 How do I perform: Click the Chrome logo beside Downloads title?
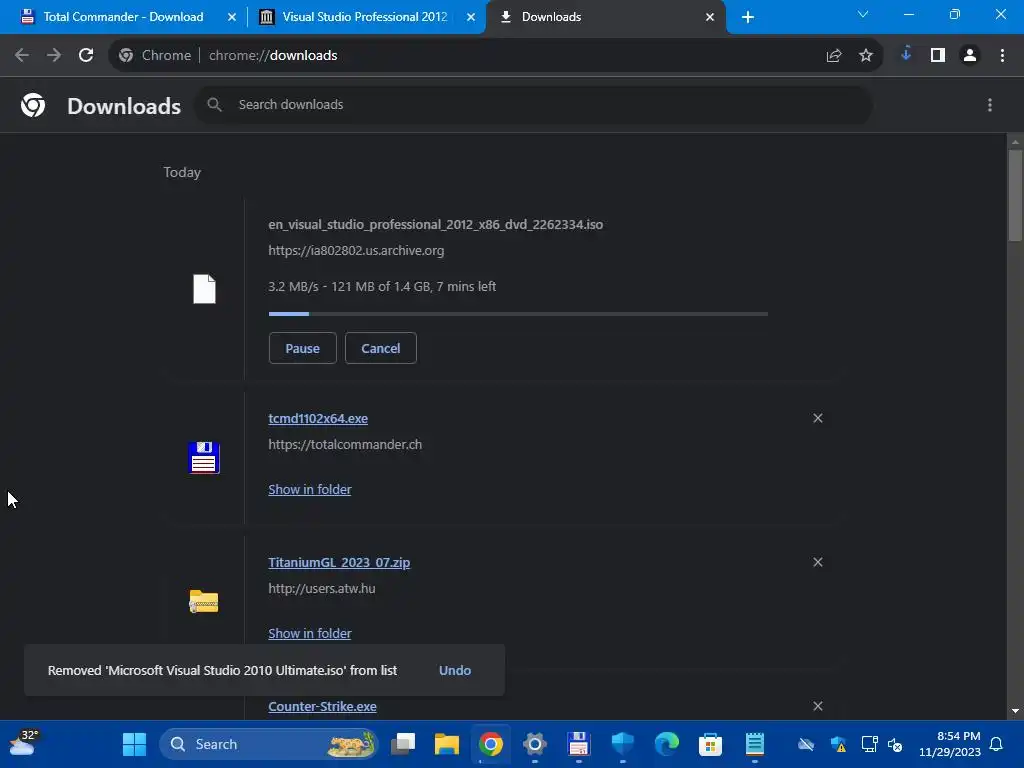[x=33, y=105]
